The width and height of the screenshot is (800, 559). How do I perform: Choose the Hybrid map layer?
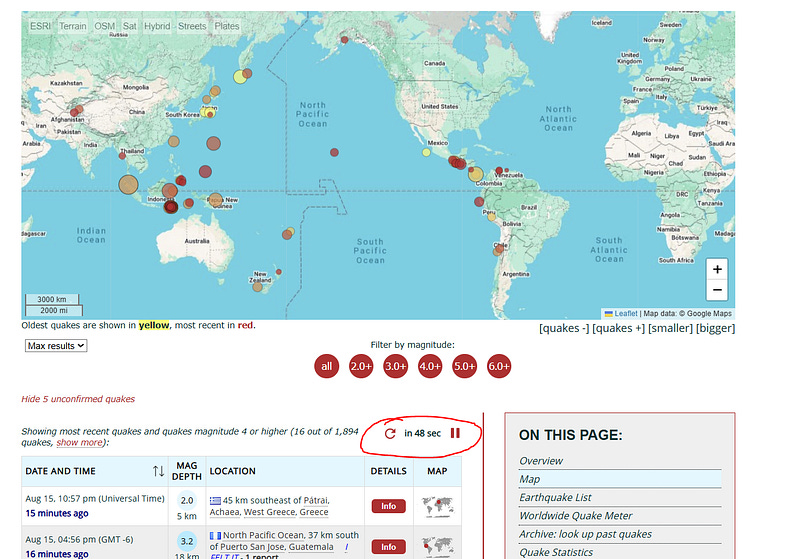[x=157, y=26]
